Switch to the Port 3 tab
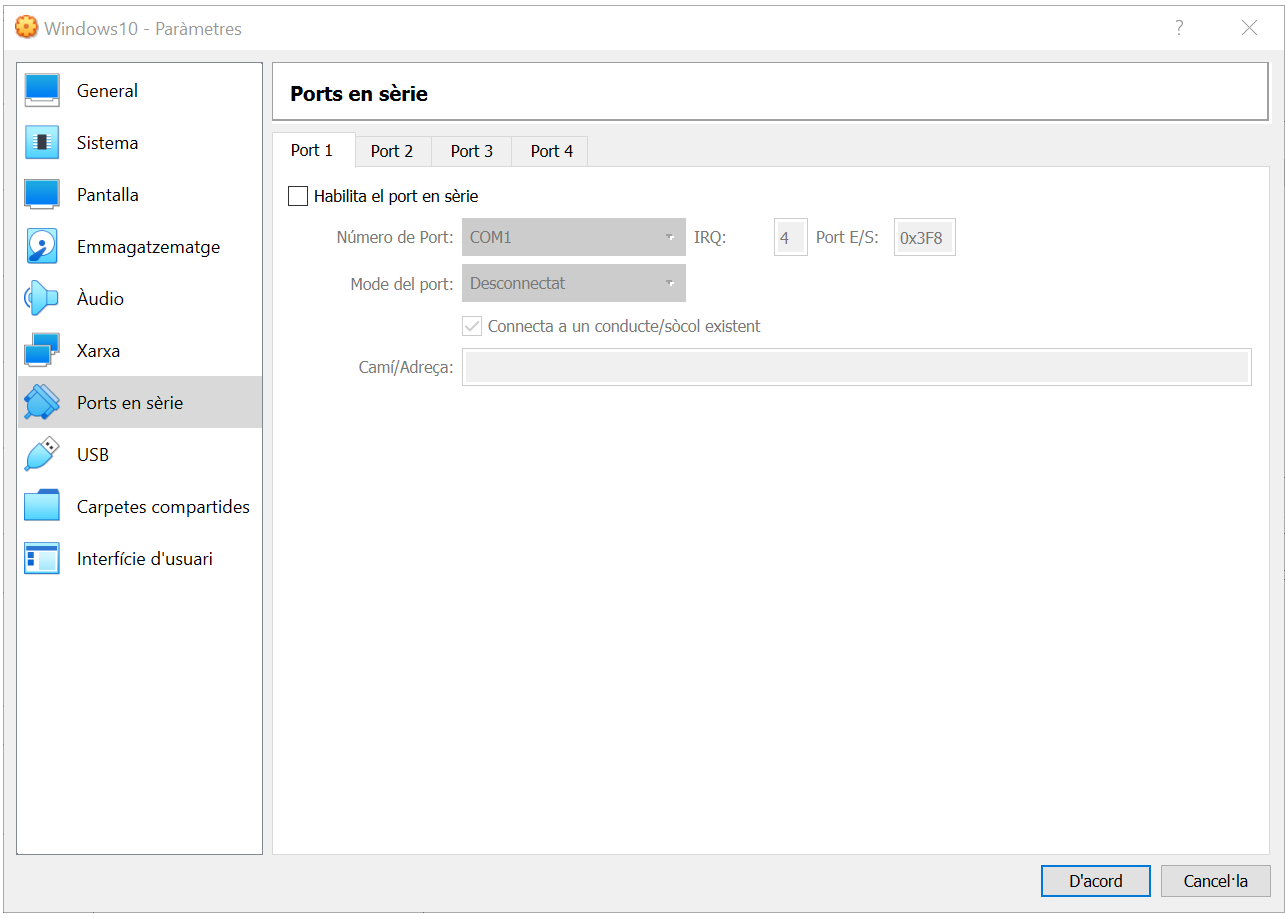1287x918 pixels. (x=471, y=151)
